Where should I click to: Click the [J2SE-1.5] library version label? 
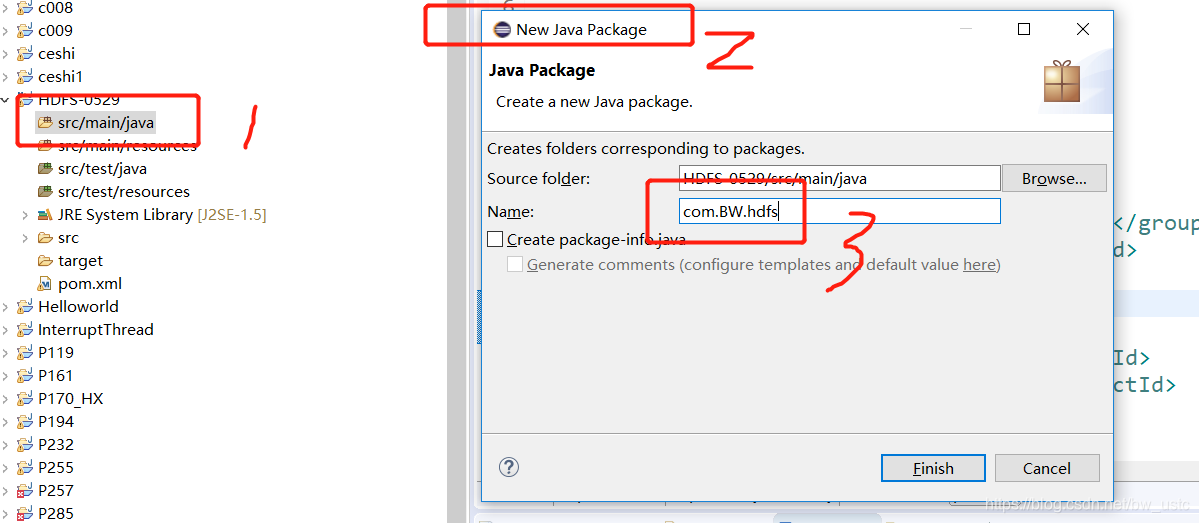pos(232,215)
